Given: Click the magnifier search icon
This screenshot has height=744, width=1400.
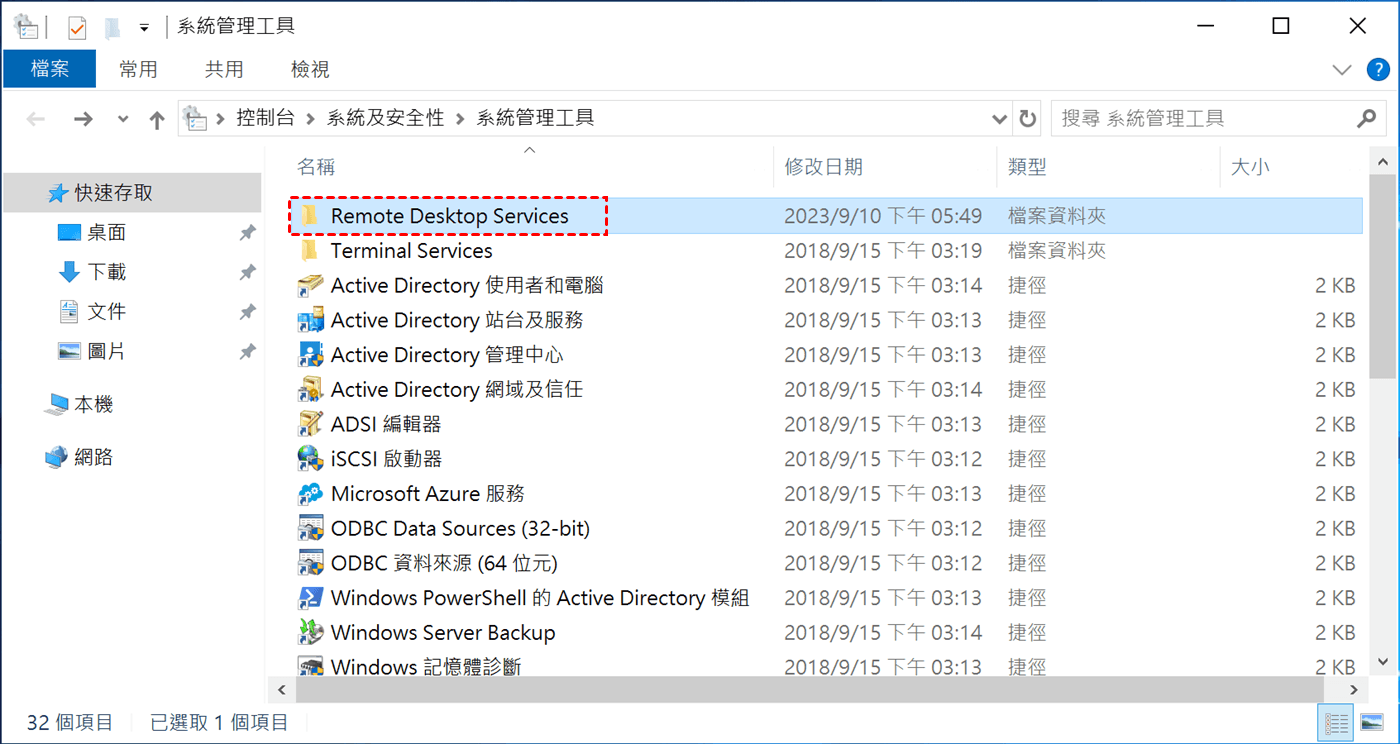Looking at the screenshot, I should 1366,119.
